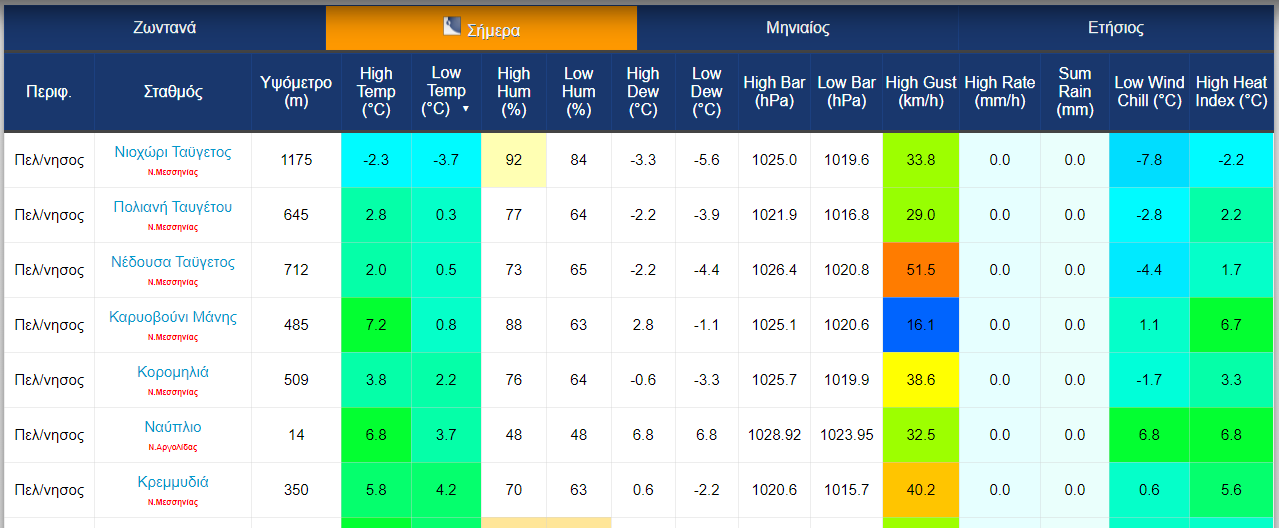1279x528 pixels.
Task: Sort by Σταθμός column header
Action: (173, 92)
